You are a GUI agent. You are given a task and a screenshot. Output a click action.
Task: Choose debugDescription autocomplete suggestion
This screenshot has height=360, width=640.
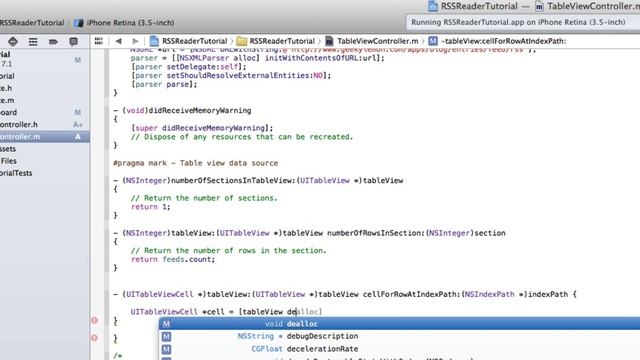coord(400,336)
